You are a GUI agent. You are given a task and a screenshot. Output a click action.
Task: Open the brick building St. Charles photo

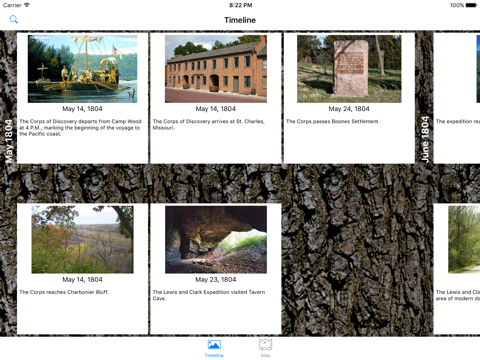click(x=216, y=69)
